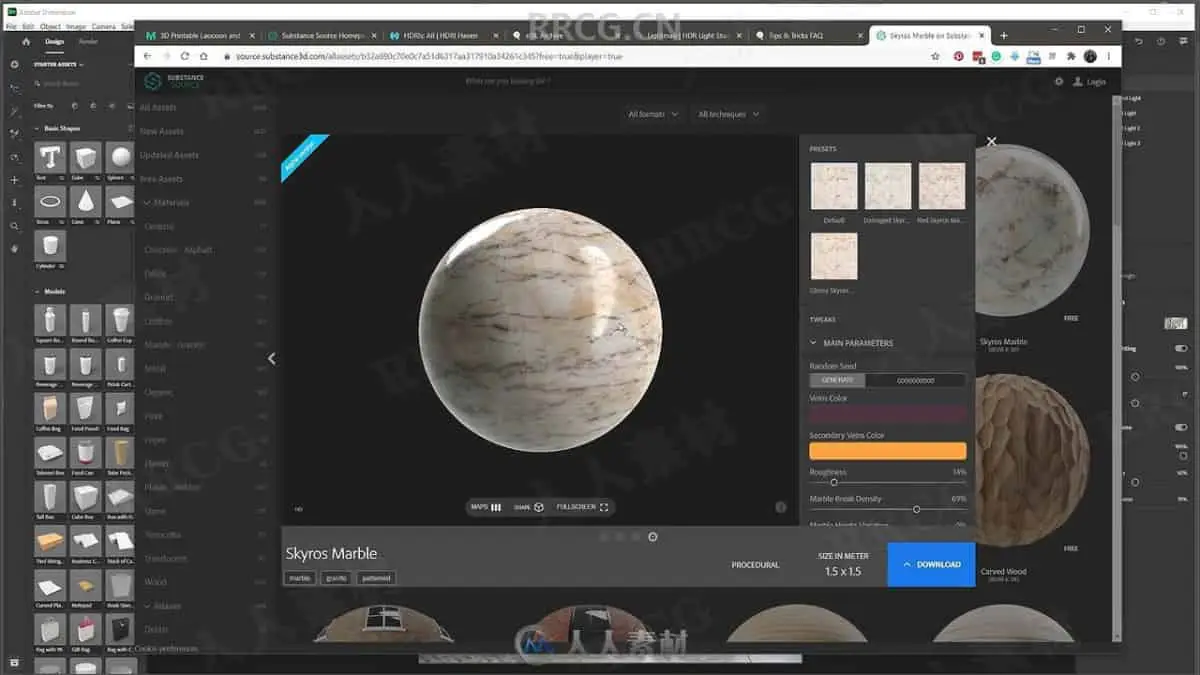
Task: Click the marble tag
Action: point(299,578)
